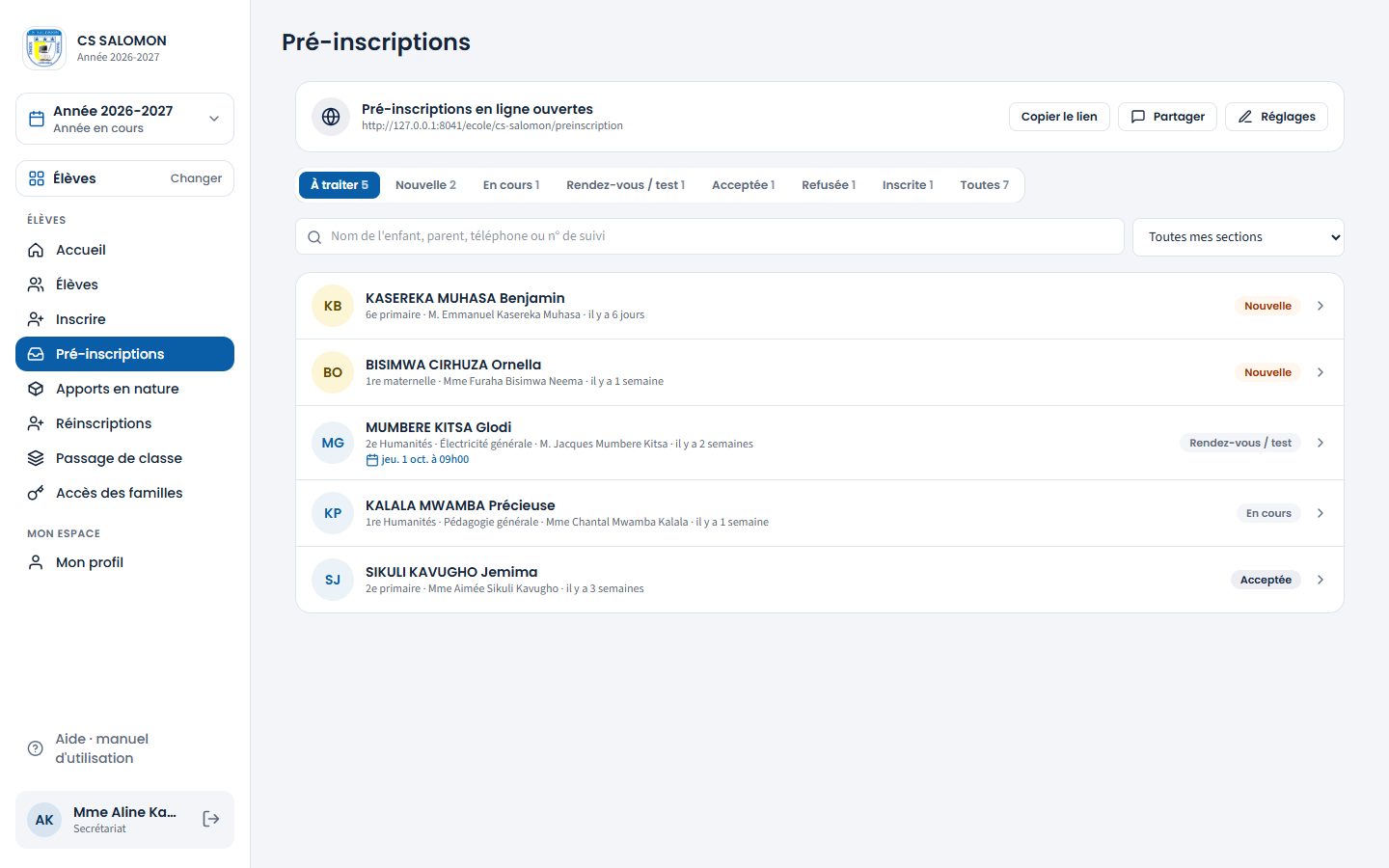Screen dimensions: 1389x868
Task: Go to Réinscriptions in sidebar
Action: click(x=124, y=423)
